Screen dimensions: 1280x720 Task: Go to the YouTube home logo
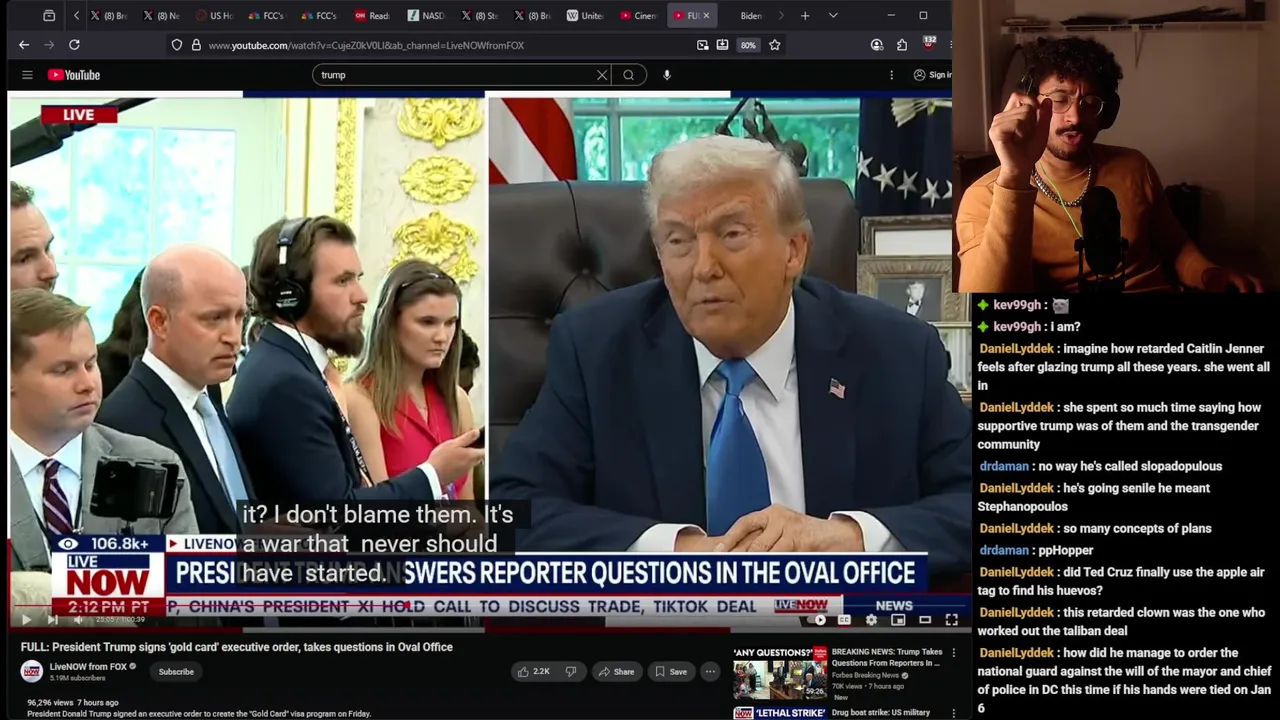[74, 75]
